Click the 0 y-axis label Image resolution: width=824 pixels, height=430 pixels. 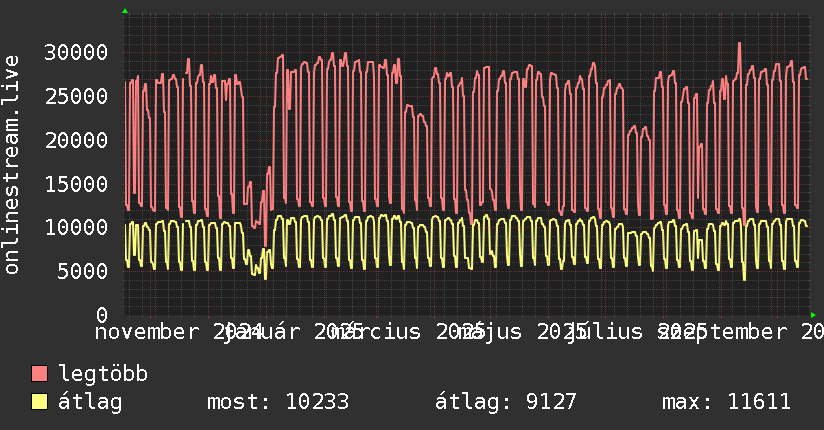(102, 315)
